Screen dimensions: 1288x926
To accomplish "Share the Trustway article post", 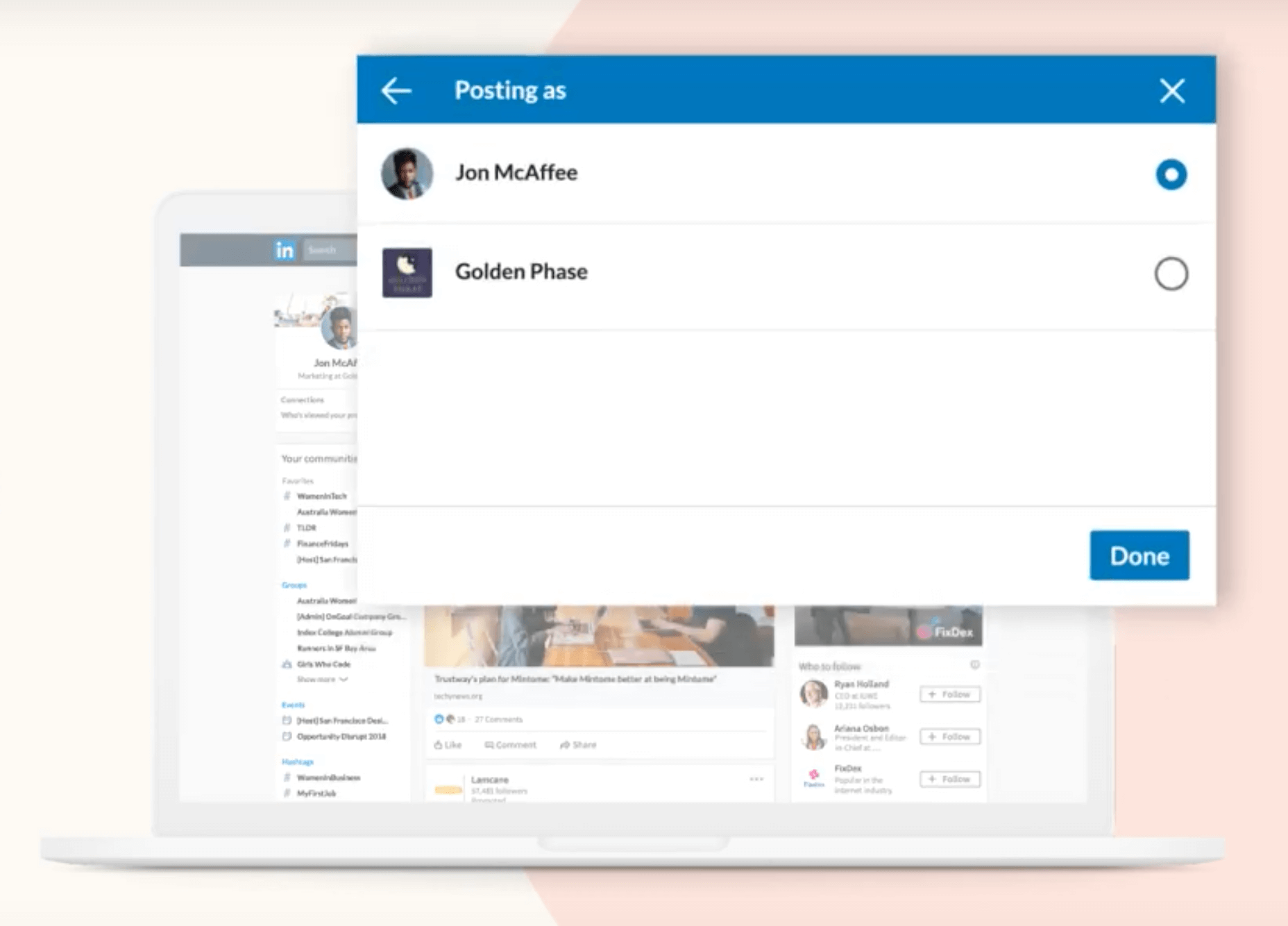I will [x=578, y=745].
